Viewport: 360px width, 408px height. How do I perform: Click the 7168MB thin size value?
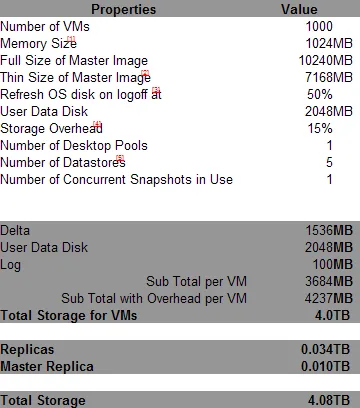(329, 77)
